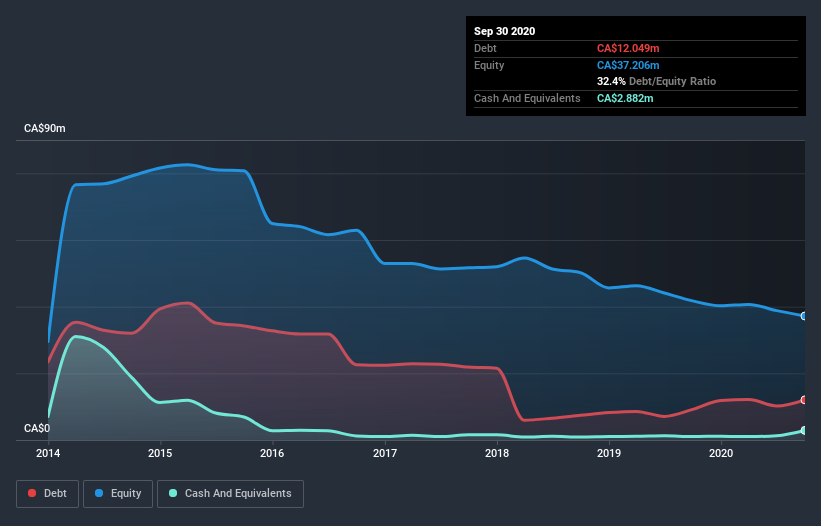Click Cash And Equivalents label in tooltip
The width and height of the screenshot is (821, 526).
[527, 98]
